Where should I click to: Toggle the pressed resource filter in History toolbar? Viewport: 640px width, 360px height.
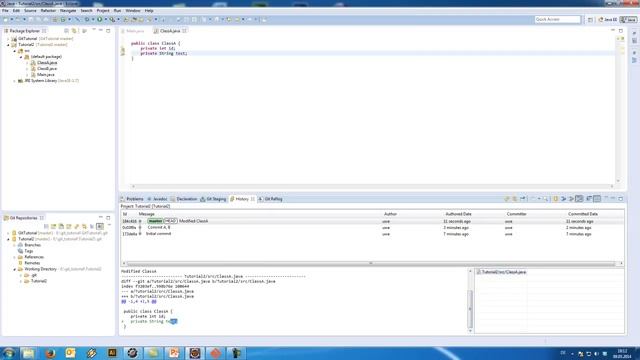[579, 199]
